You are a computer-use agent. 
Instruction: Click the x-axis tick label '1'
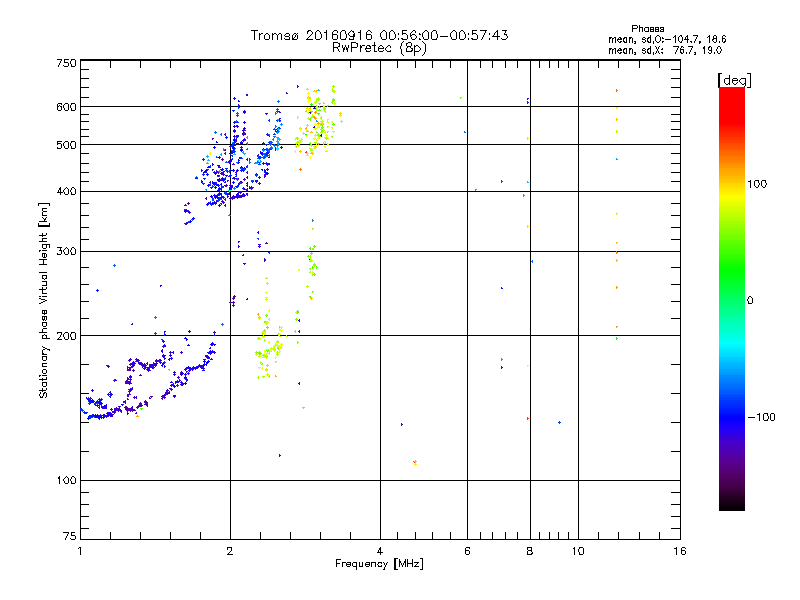click(x=80, y=551)
